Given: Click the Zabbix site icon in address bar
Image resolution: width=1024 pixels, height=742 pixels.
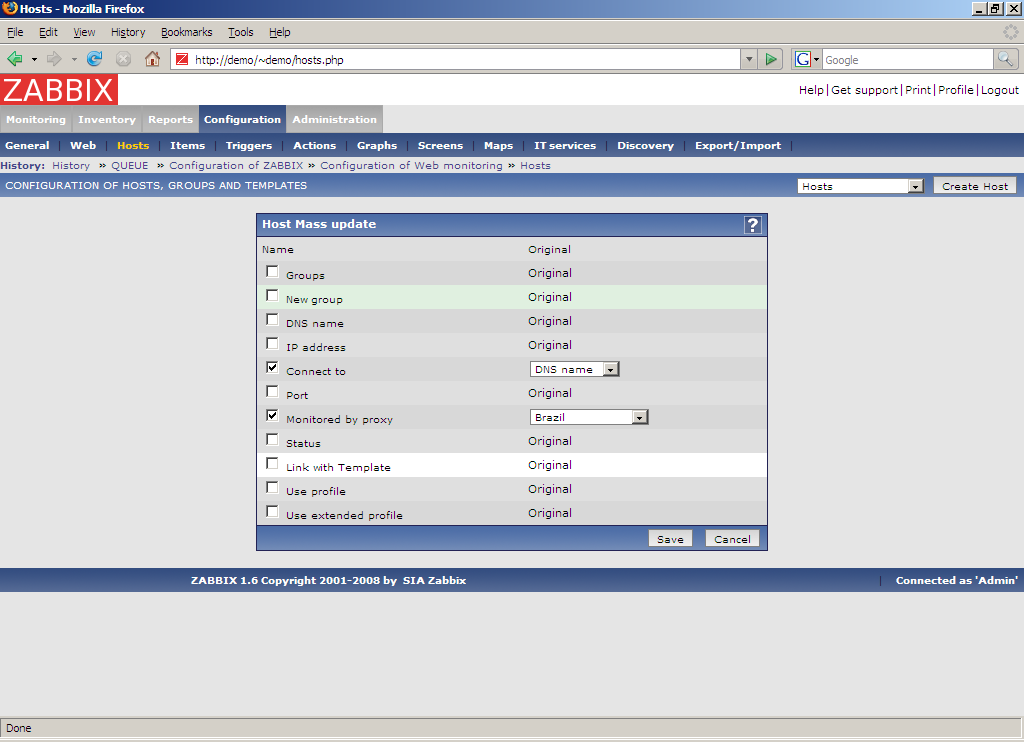Looking at the screenshot, I should coord(182,59).
